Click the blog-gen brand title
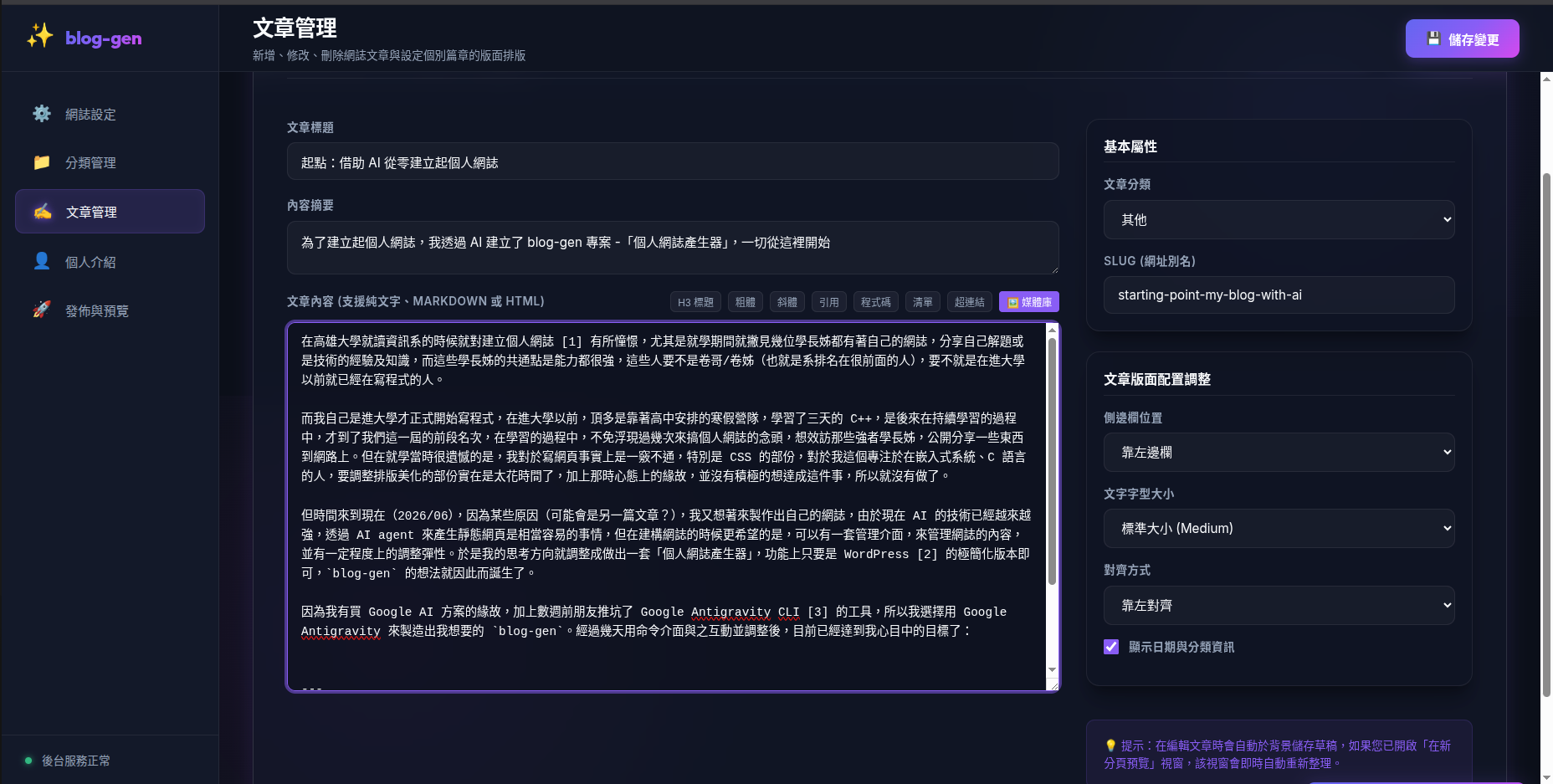The image size is (1553, 784). click(104, 38)
